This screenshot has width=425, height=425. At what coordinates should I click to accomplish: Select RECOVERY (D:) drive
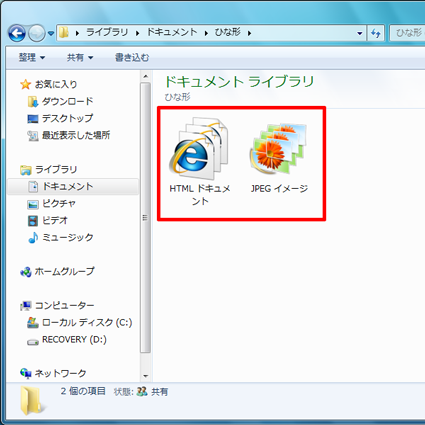[67, 340]
